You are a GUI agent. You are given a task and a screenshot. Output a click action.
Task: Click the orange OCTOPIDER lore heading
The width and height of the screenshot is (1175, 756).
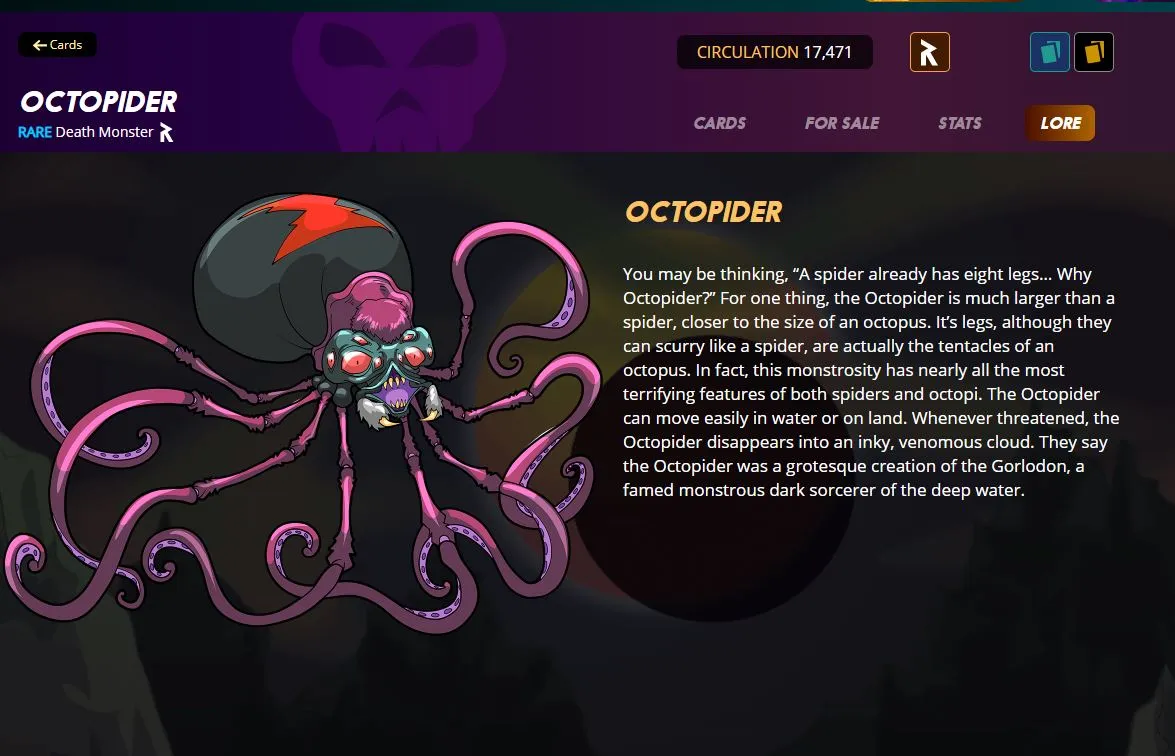coord(703,212)
